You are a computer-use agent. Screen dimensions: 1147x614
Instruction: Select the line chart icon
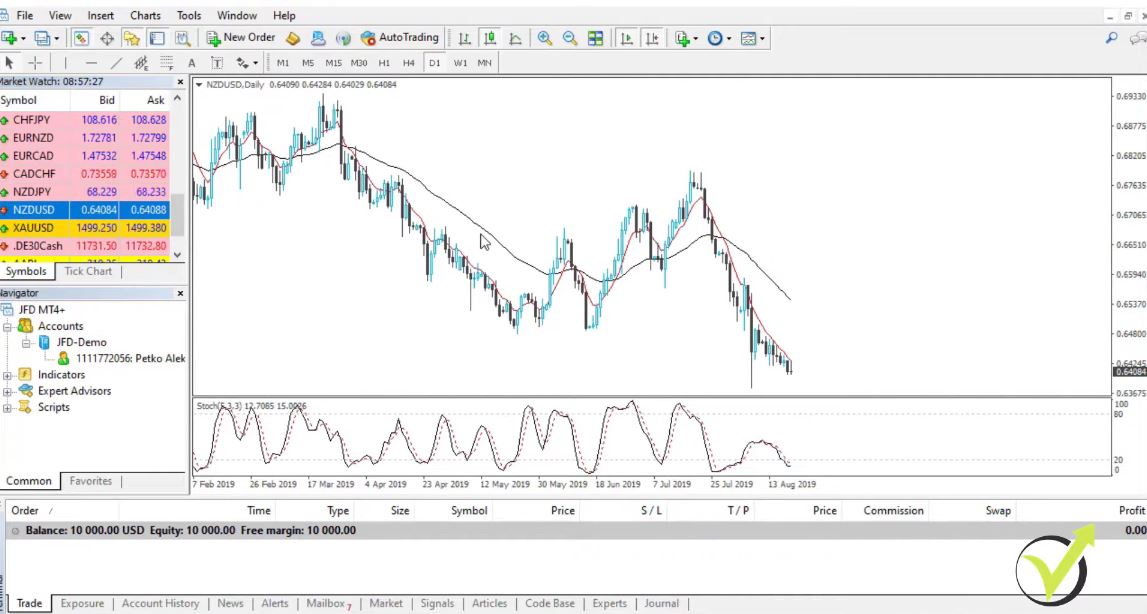[515, 38]
